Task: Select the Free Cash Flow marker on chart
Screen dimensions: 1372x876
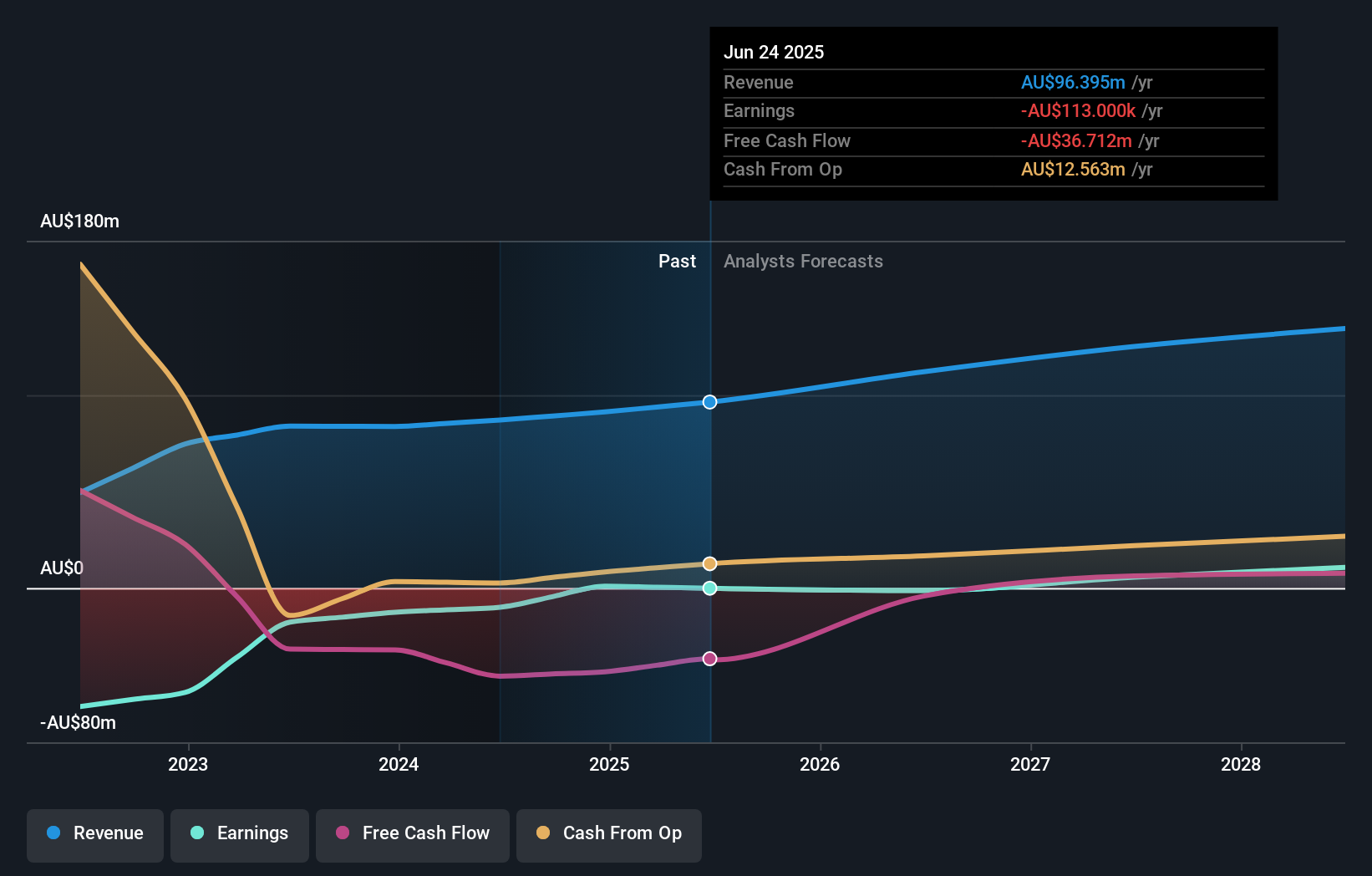Action: 709,660
